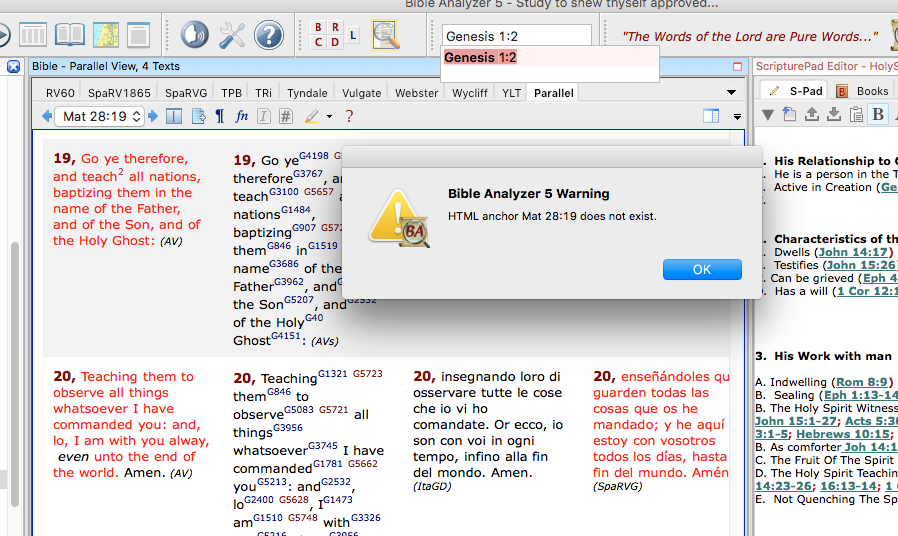Screen dimensions: 898x536
Task: Select the Parallel tab
Action: [x=553, y=93]
